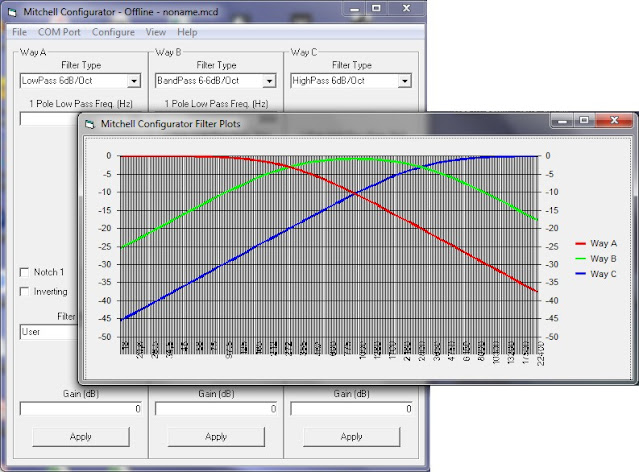Click the blue Way C legend swatch

pos(580,274)
